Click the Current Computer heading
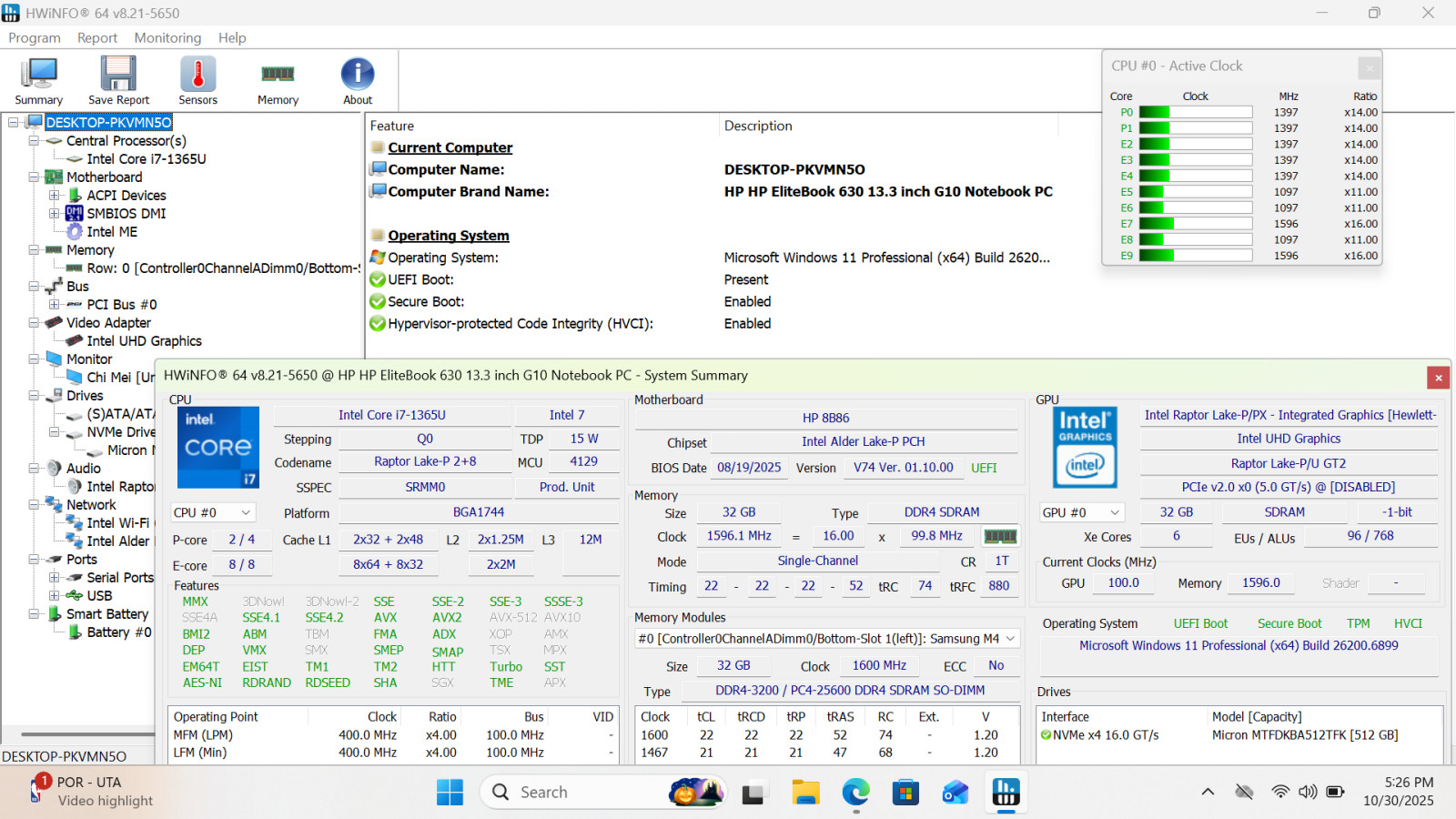This screenshot has width=1456, height=819. [450, 147]
